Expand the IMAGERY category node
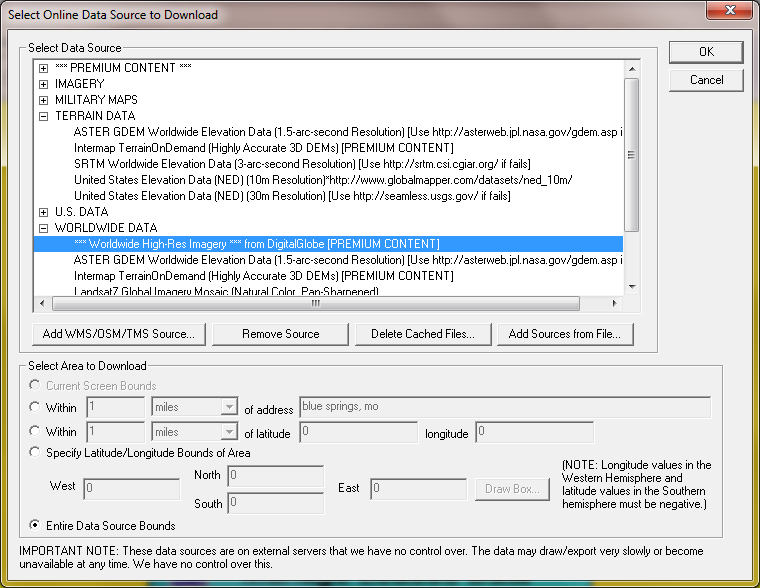The width and height of the screenshot is (760, 588). click(x=43, y=84)
